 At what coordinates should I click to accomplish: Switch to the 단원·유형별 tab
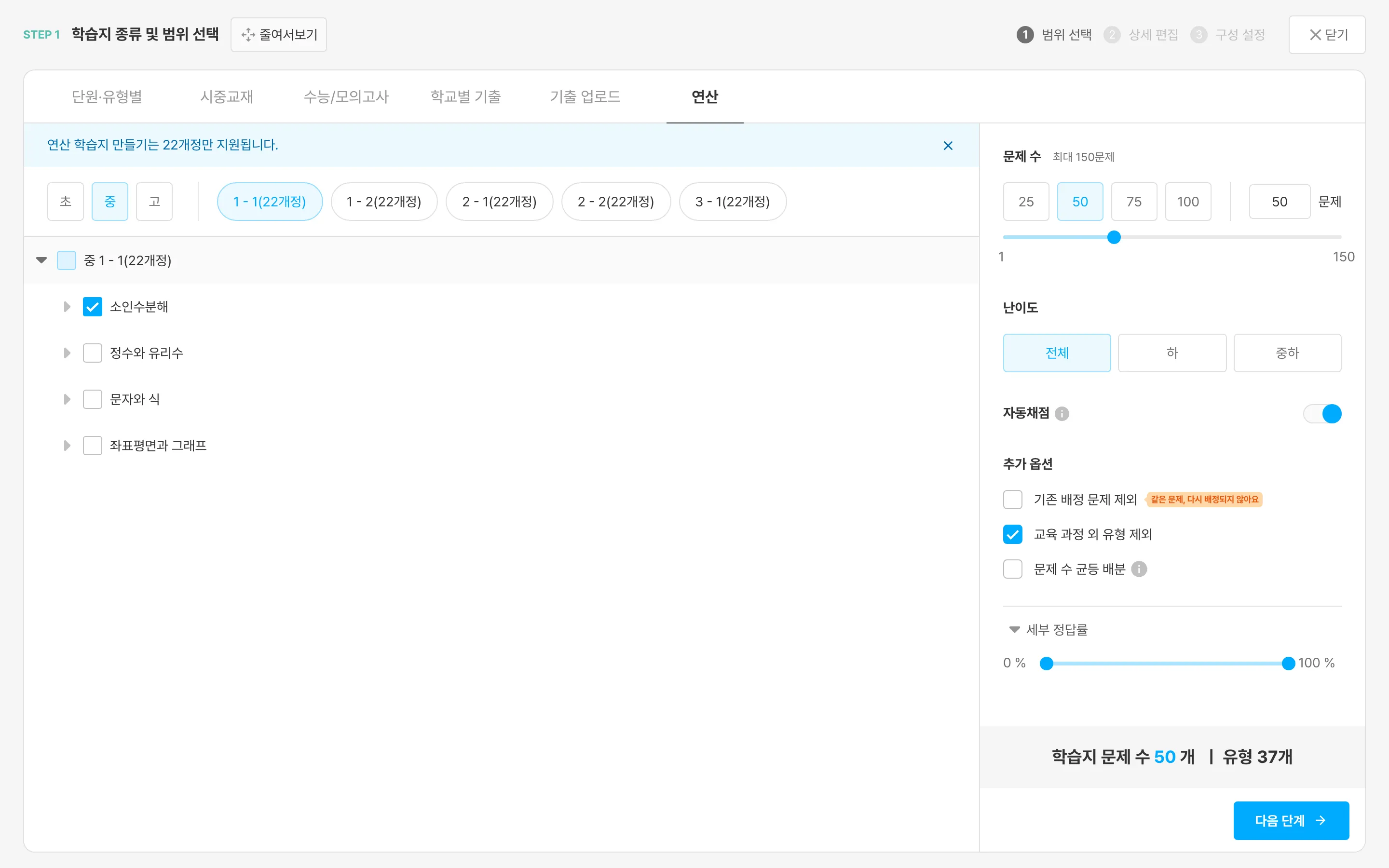(107, 96)
